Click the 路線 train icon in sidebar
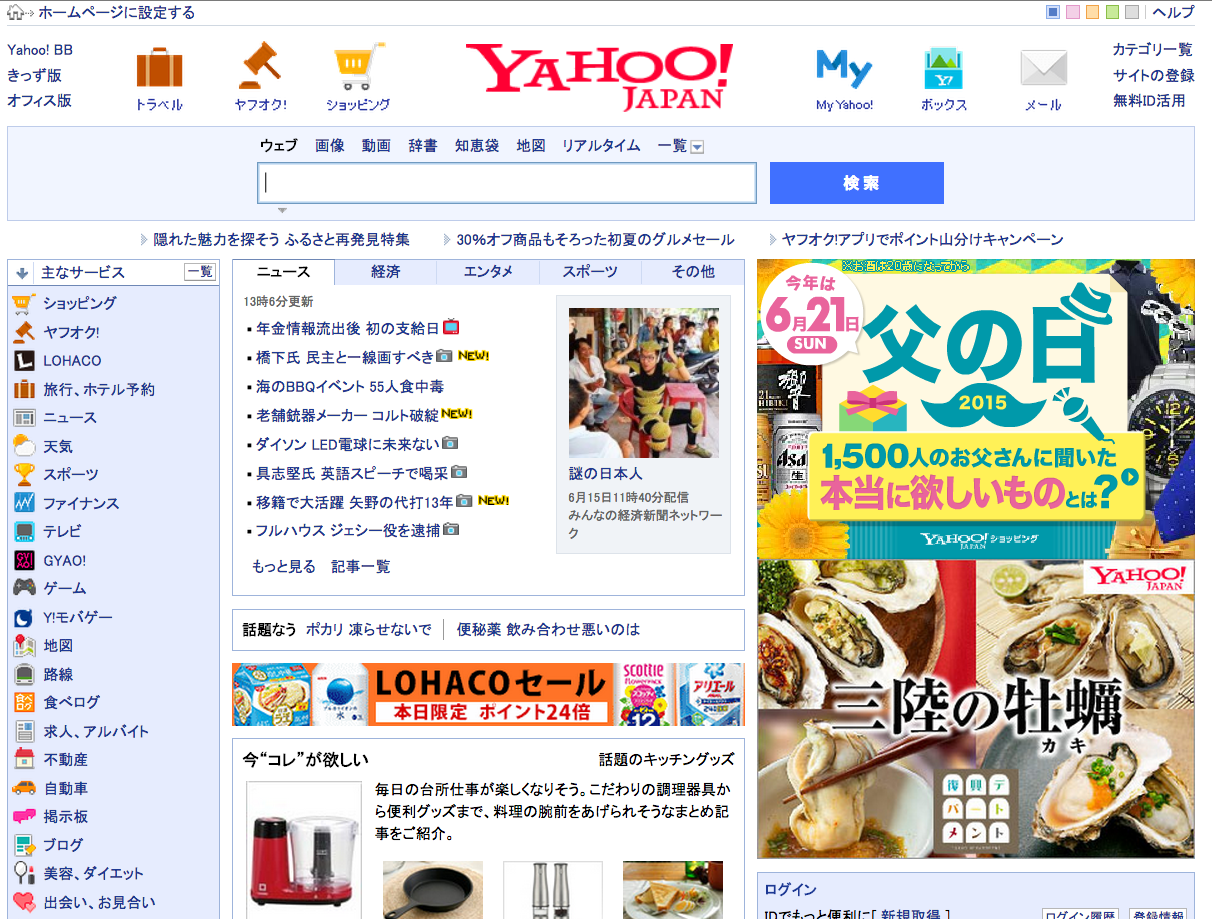 pos(25,674)
